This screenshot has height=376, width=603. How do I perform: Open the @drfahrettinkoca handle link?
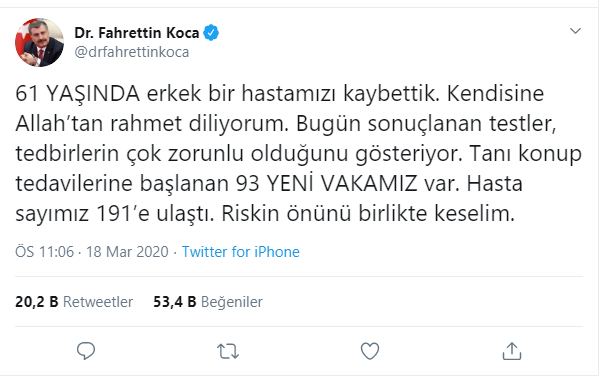(132, 52)
